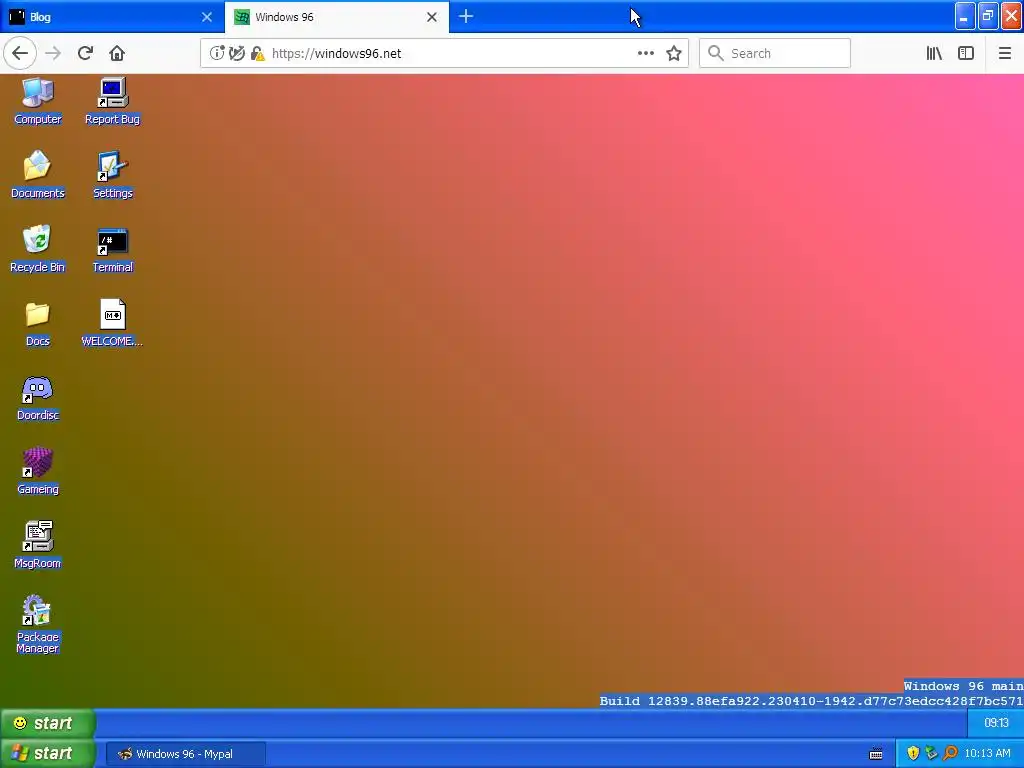1024x768 pixels.
Task: Open the Computer desktop icon
Action: 37,101
